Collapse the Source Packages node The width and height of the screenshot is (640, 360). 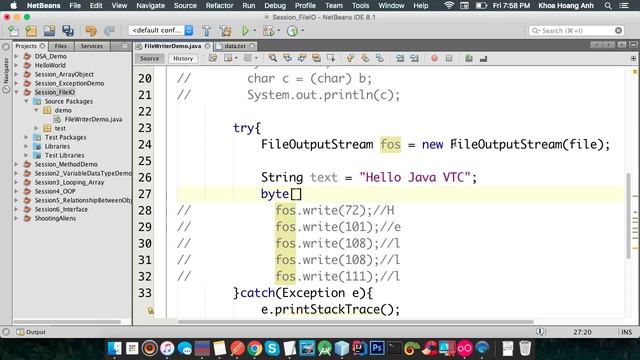pyautogui.click(x=27, y=101)
